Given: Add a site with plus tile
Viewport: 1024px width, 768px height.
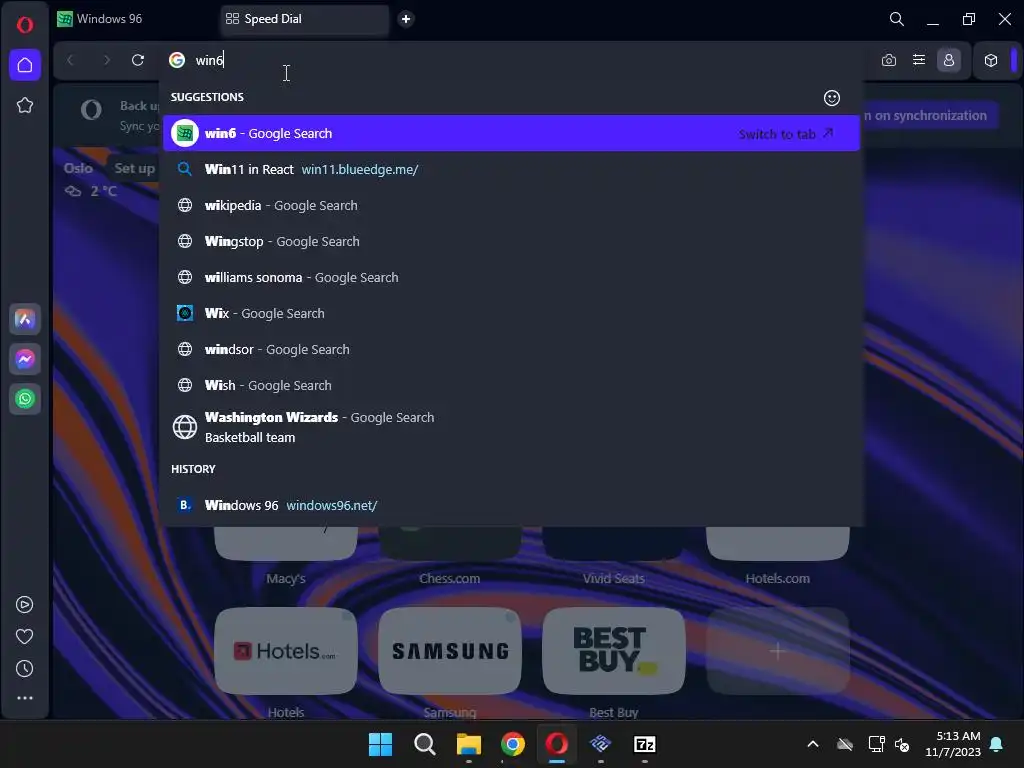Looking at the screenshot, I should 778,651.
